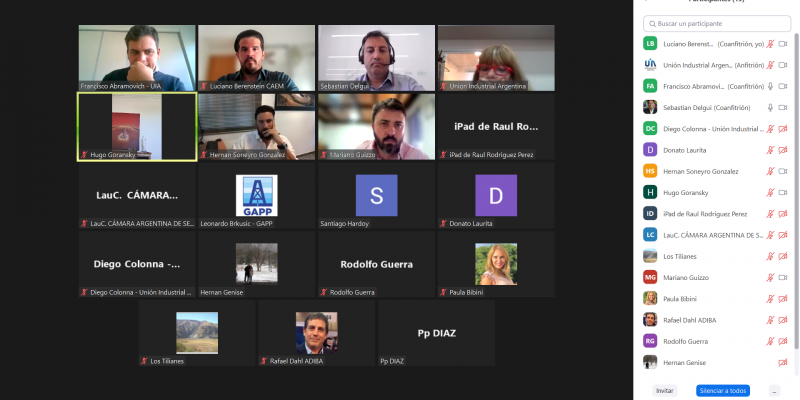Click disabled camera icon in Diego Colonna list row

point(783,129)
